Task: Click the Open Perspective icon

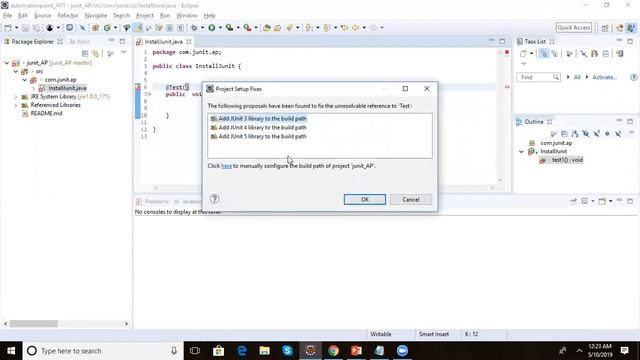Action: (x=605, y=28)
